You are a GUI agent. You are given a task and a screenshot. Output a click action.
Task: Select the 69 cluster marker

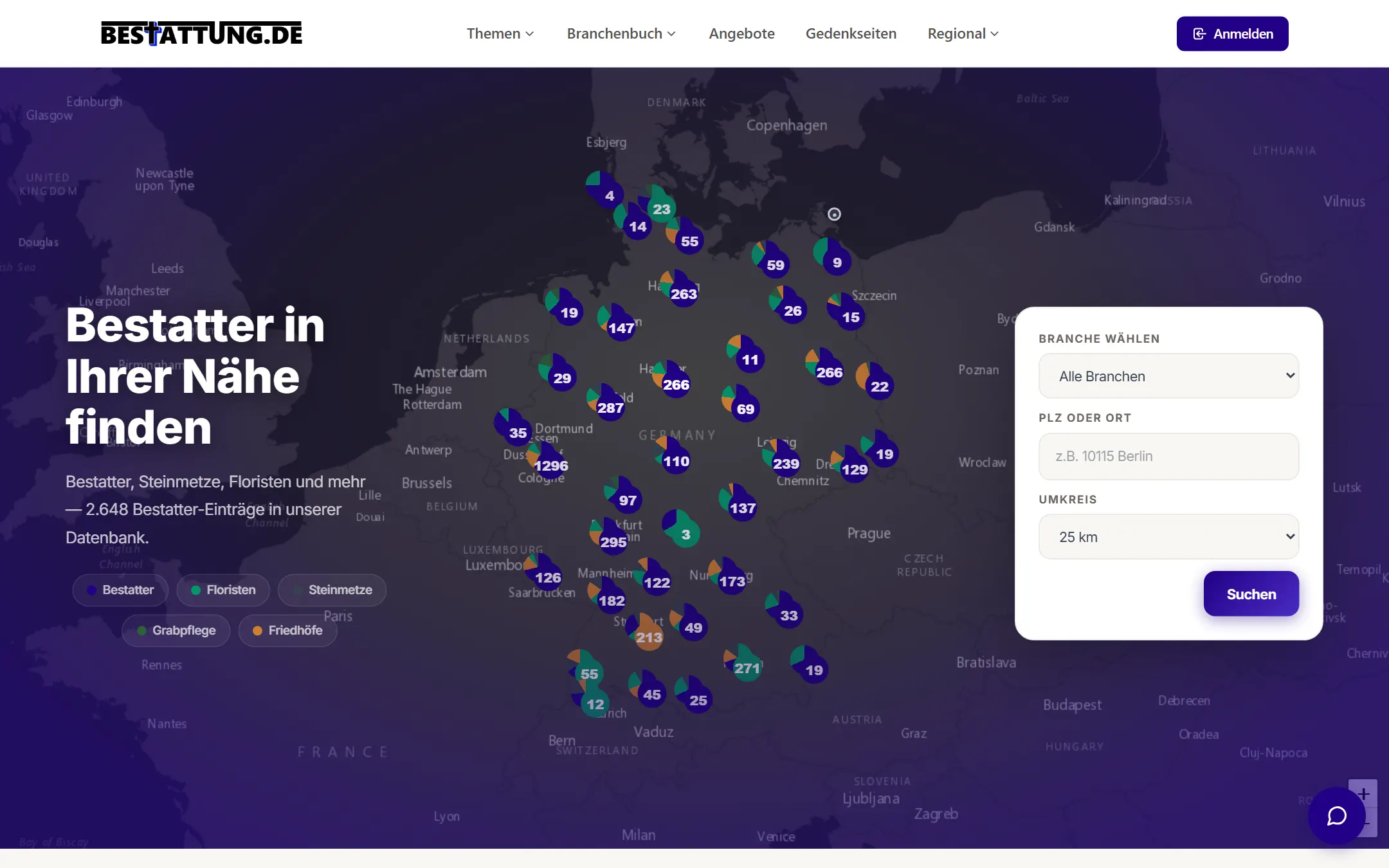(x=741, y=404)
